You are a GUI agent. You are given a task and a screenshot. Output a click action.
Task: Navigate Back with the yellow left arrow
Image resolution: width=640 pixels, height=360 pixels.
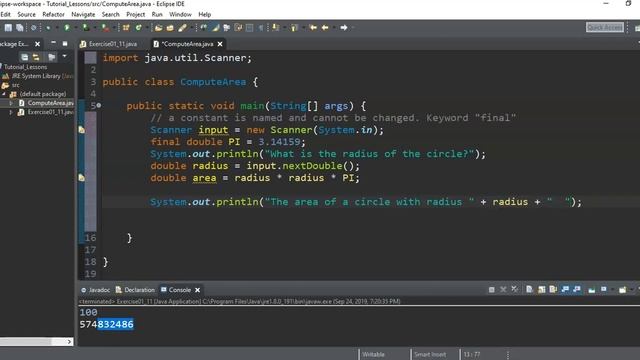tap(325, 27)
